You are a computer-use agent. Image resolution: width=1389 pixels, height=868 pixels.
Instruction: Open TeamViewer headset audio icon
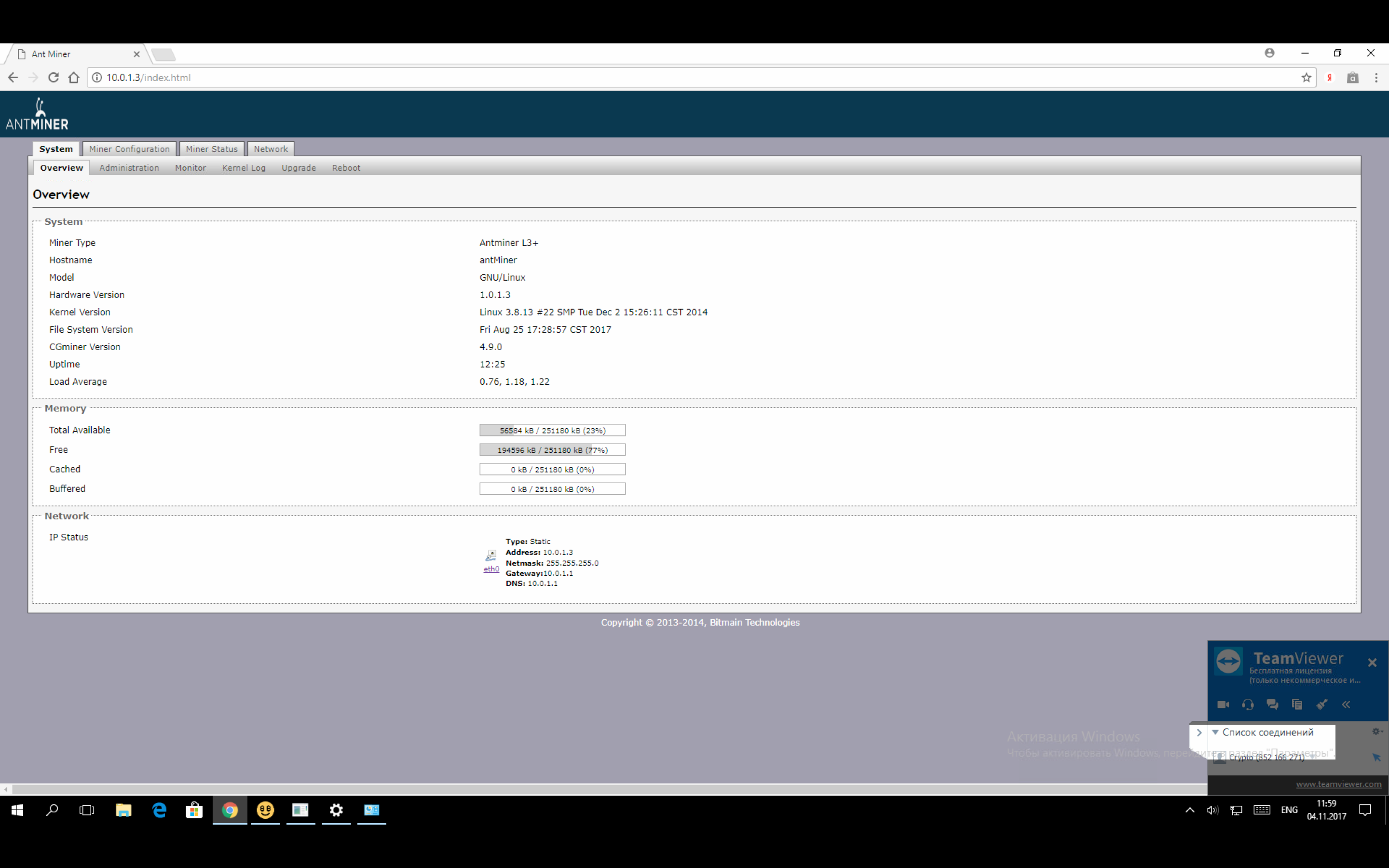pyautogui.click(x=1248, y=705)
